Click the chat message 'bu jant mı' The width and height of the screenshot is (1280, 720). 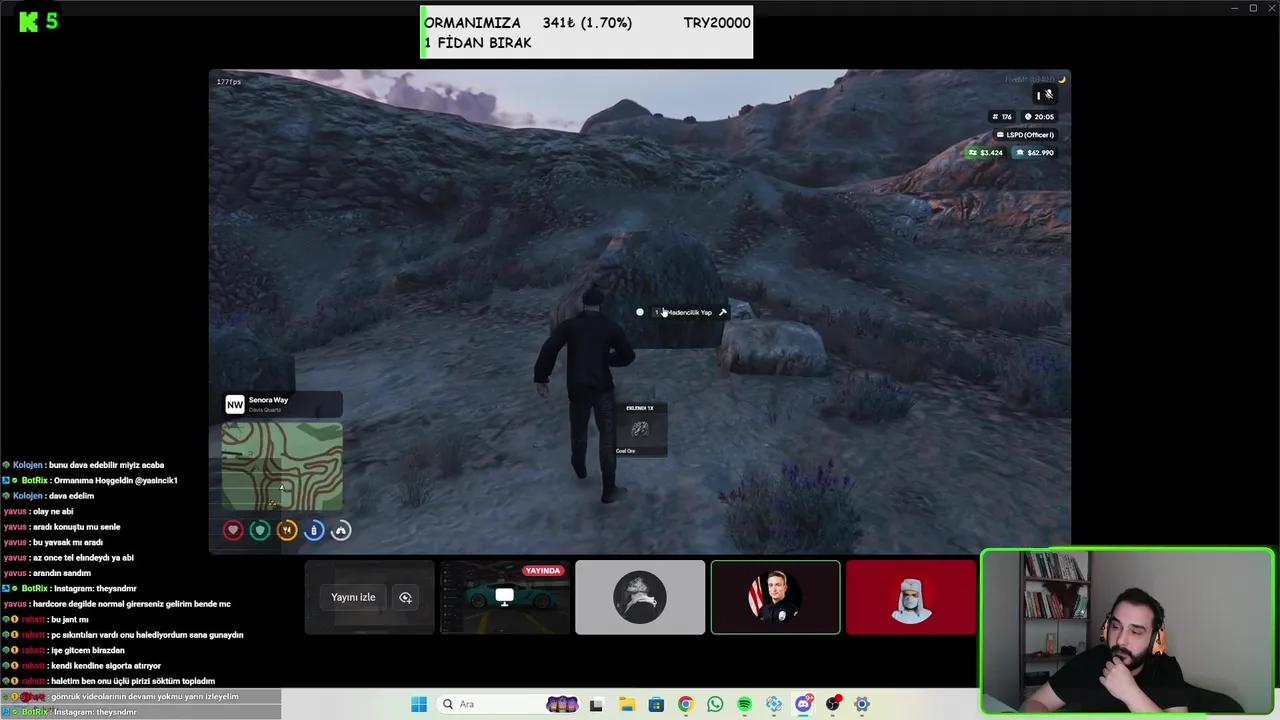[x=69, y=620]
